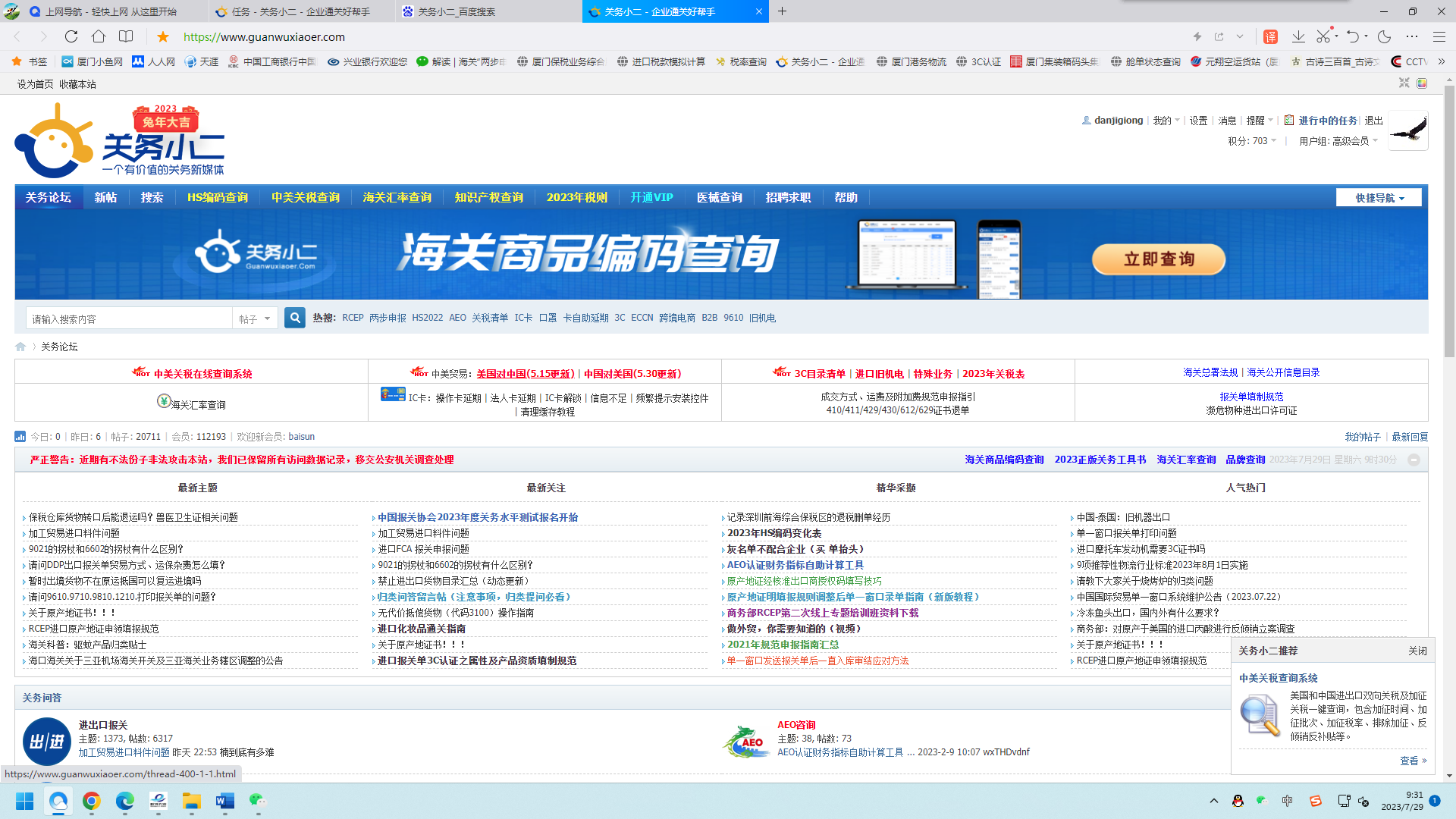1456x819 pixels.
Task: Open the 2023年税则 menu item
Action: pos(576,198)
